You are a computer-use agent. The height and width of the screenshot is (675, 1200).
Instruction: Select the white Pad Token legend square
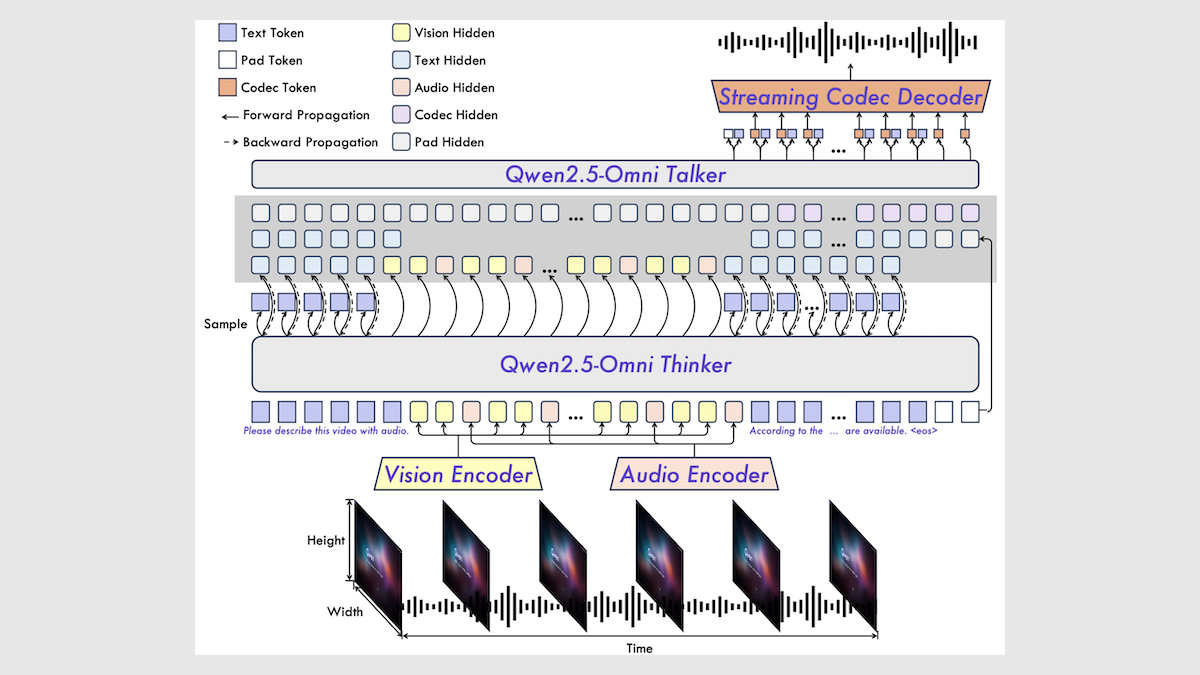point(227,60)
